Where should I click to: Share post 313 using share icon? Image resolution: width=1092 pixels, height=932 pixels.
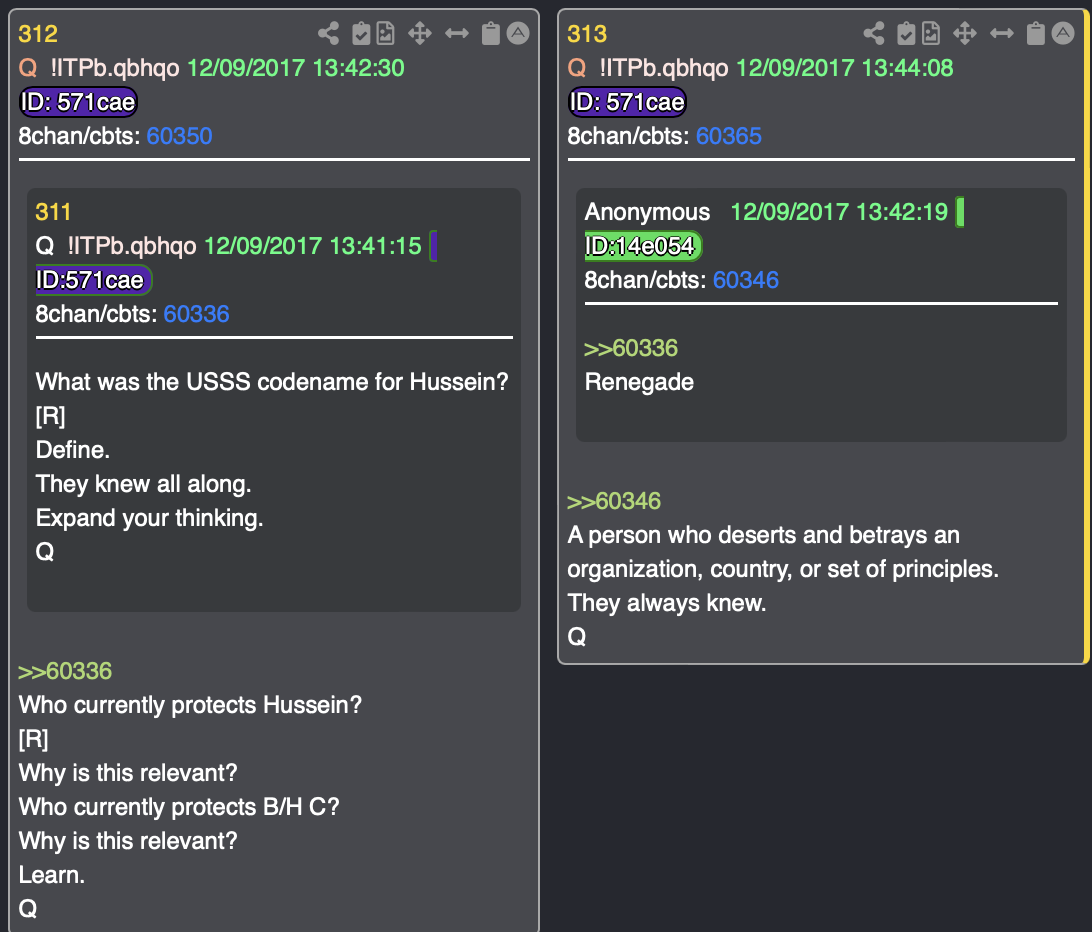point(874,34)
